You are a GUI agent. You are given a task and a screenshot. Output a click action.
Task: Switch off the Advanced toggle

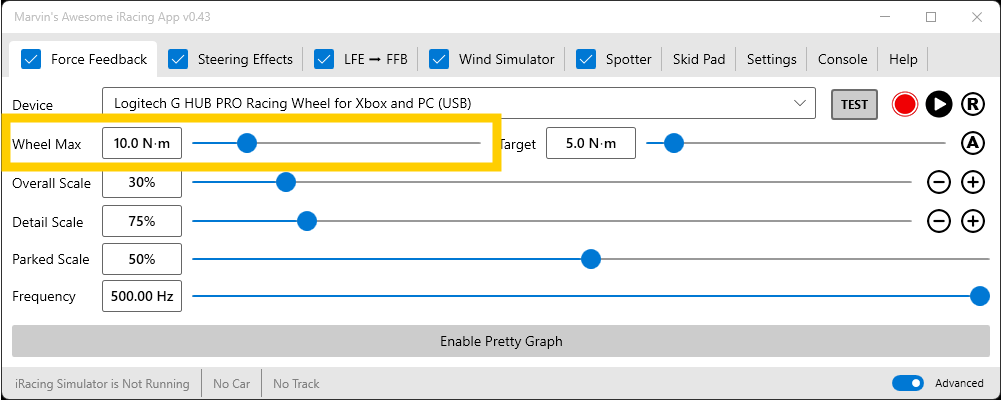point(907,383)
